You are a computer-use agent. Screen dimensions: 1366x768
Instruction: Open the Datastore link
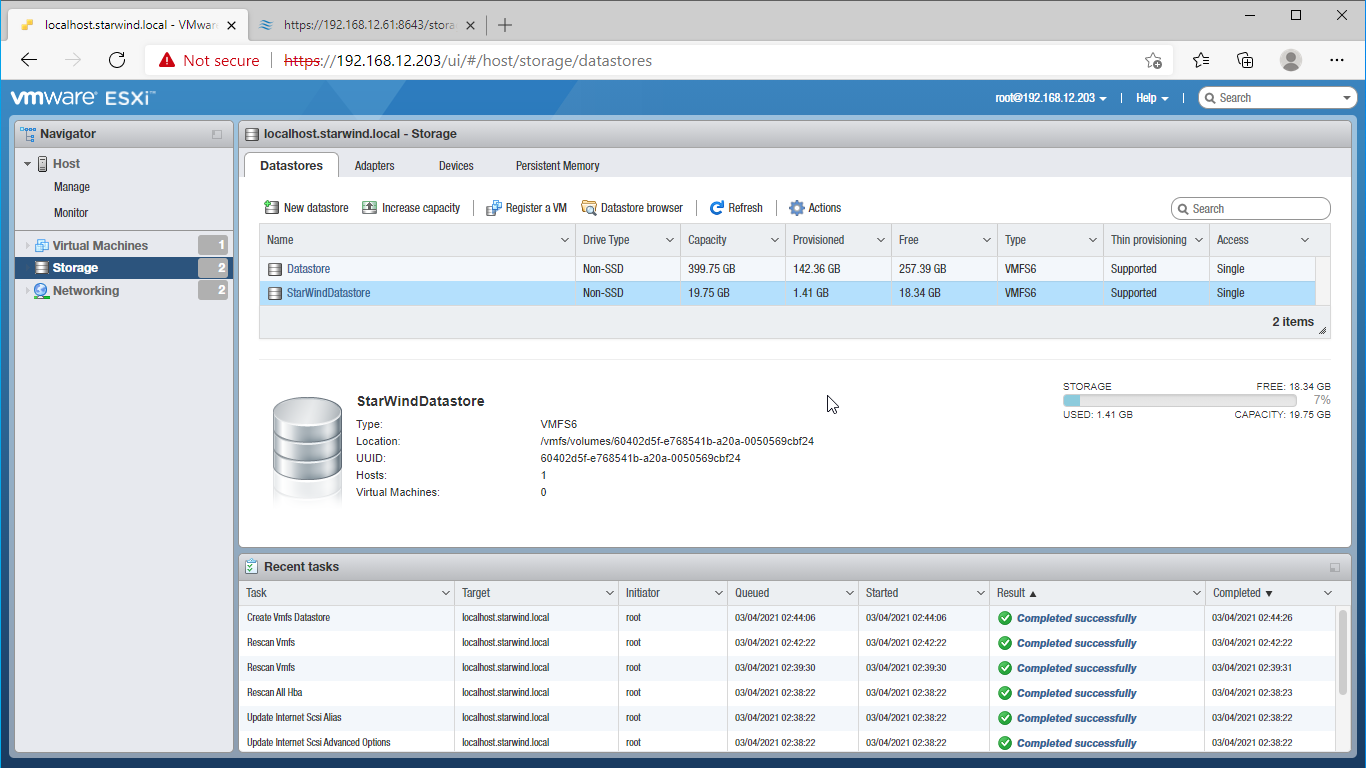308,269
